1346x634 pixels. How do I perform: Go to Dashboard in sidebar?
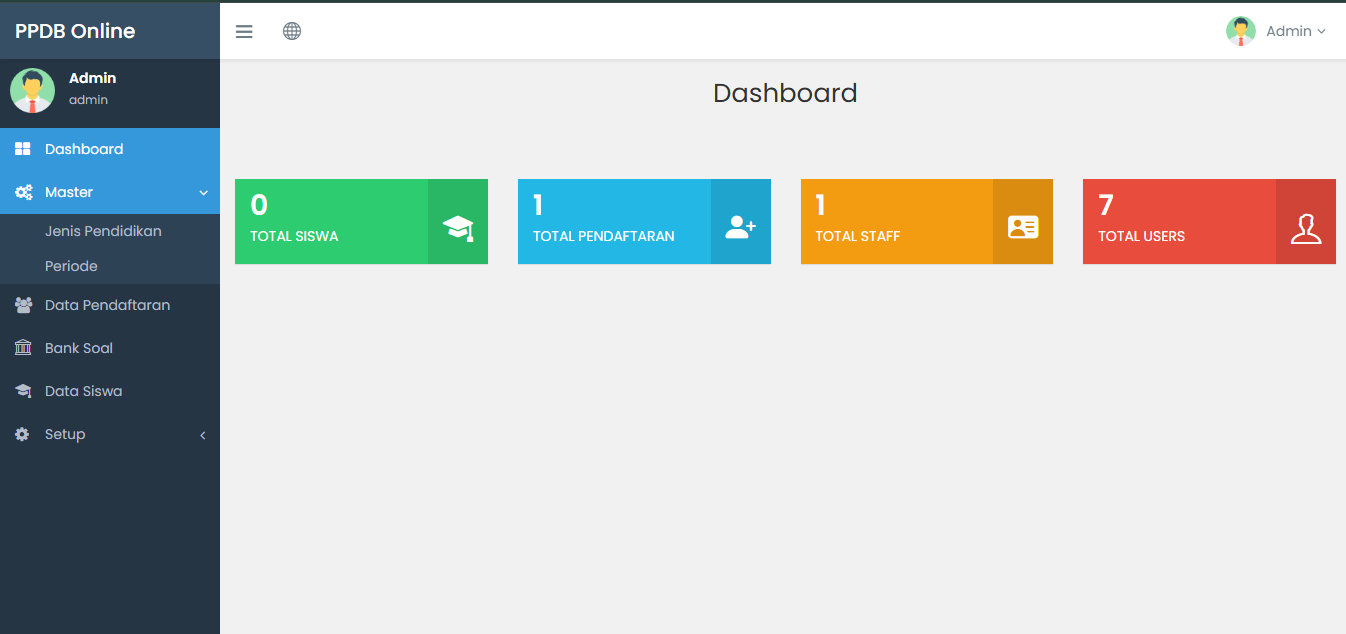(x=84, y=149)
